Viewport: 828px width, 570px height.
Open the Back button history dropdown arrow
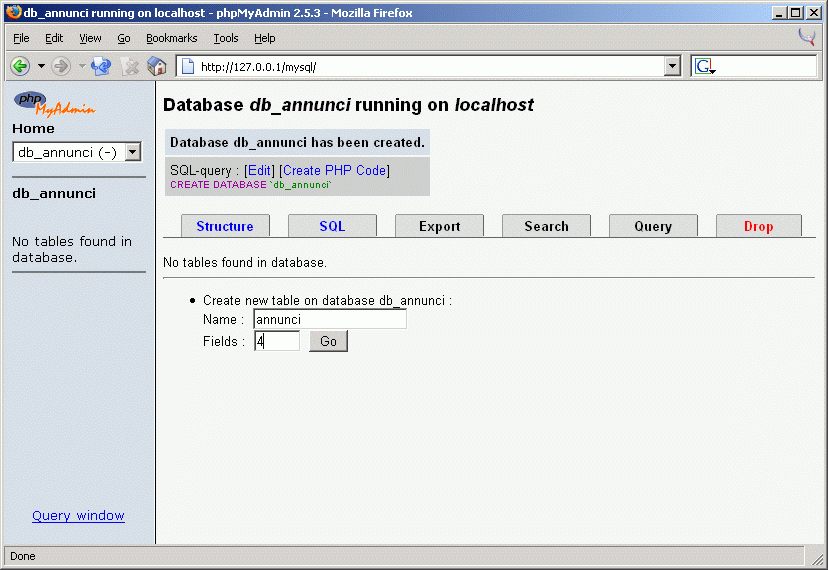tap(41, 66)
